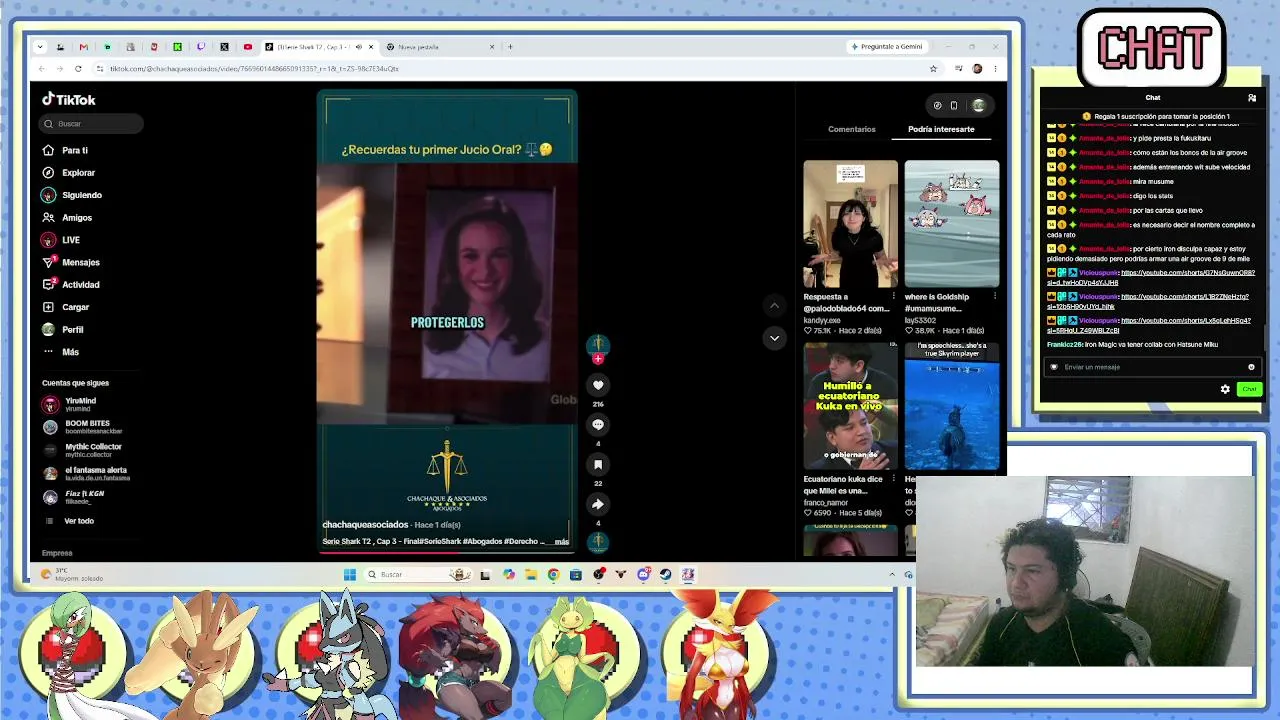Go to Perfil in the sidebar

pos(63,330)
